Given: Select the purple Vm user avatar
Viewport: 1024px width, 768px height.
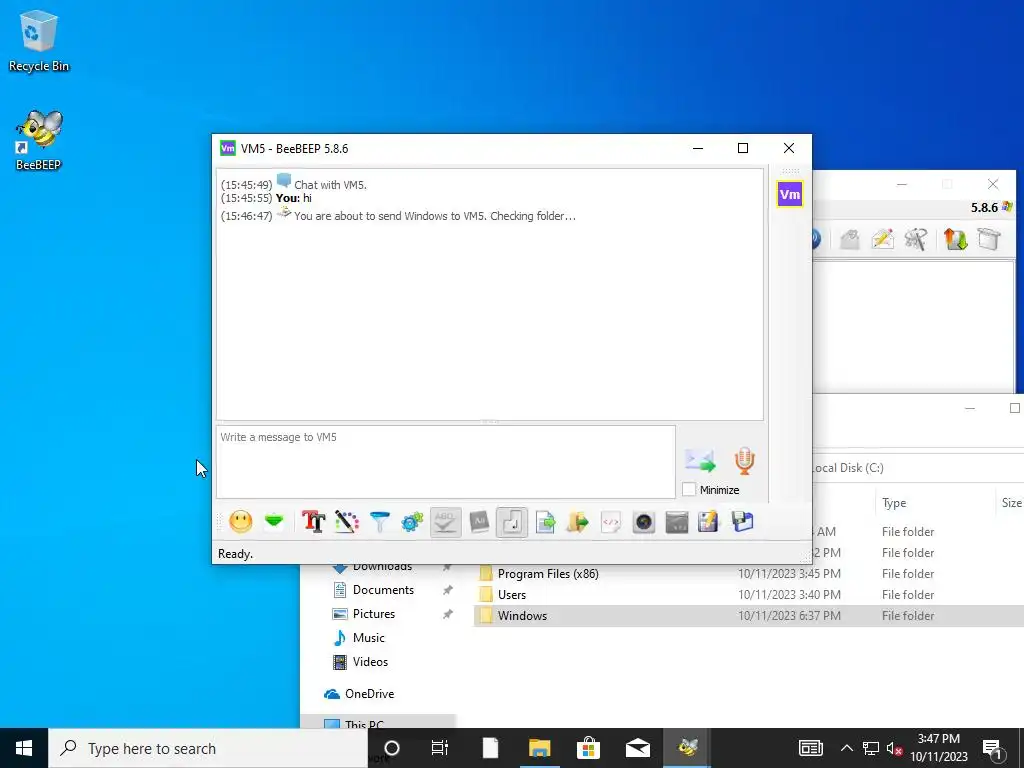Looking at the screenshot, I should [790, 194].
